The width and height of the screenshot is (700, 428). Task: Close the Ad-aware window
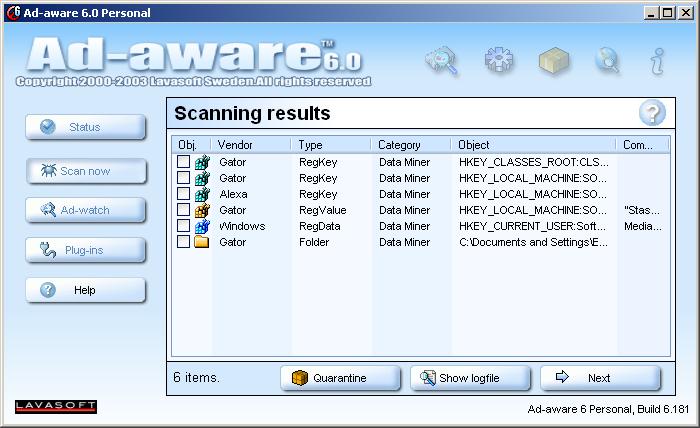pyautogui.click(x=686, y=13)
